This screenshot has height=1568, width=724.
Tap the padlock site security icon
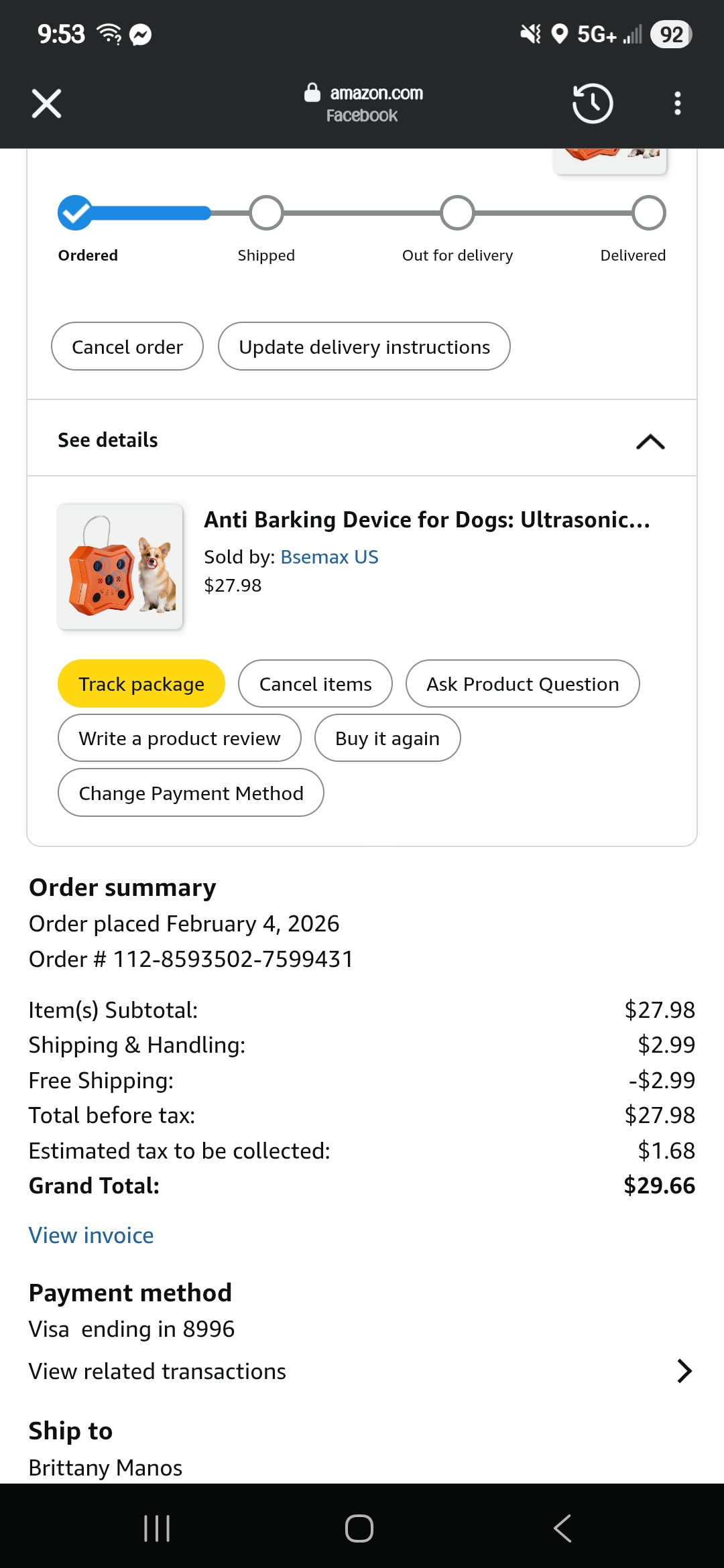tap(312, 92)
